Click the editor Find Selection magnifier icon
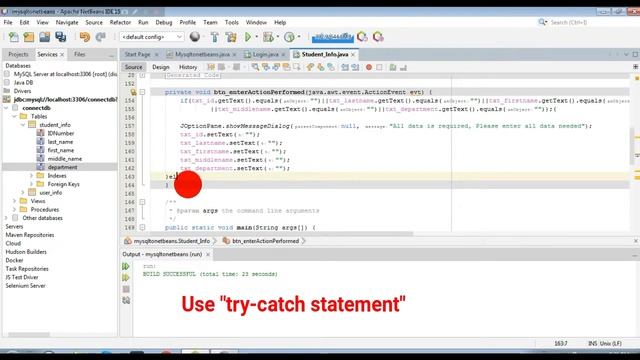The image size is (640, 360). coord(255,67)
